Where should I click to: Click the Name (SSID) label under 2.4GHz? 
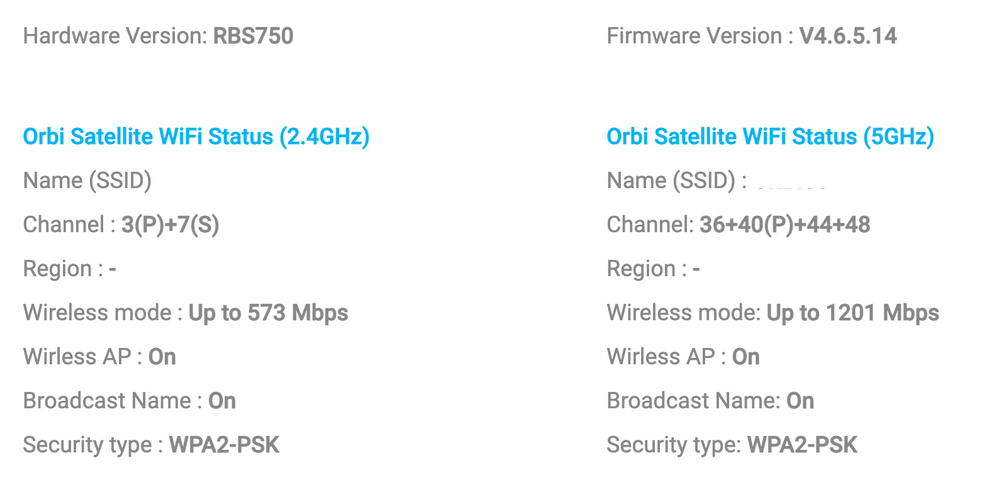pyautogui.click(x=87, y=181)
